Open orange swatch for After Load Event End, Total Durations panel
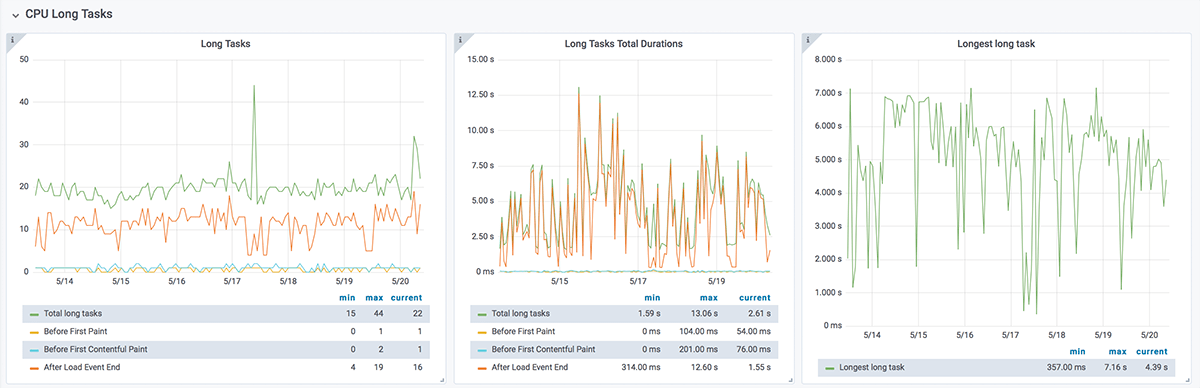1200x388 pixels. (481, 368)
